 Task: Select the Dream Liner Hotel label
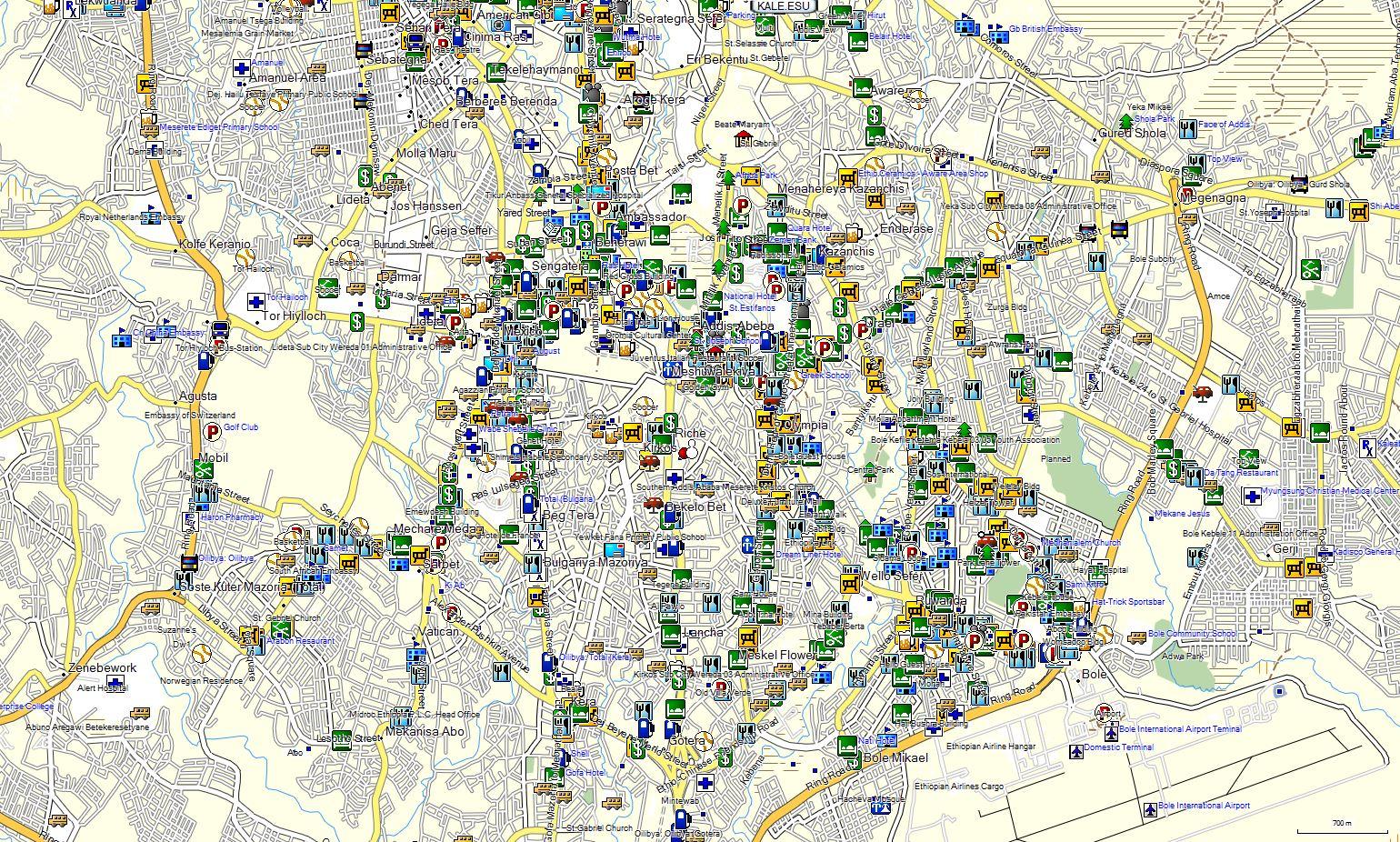coord(808,555)
